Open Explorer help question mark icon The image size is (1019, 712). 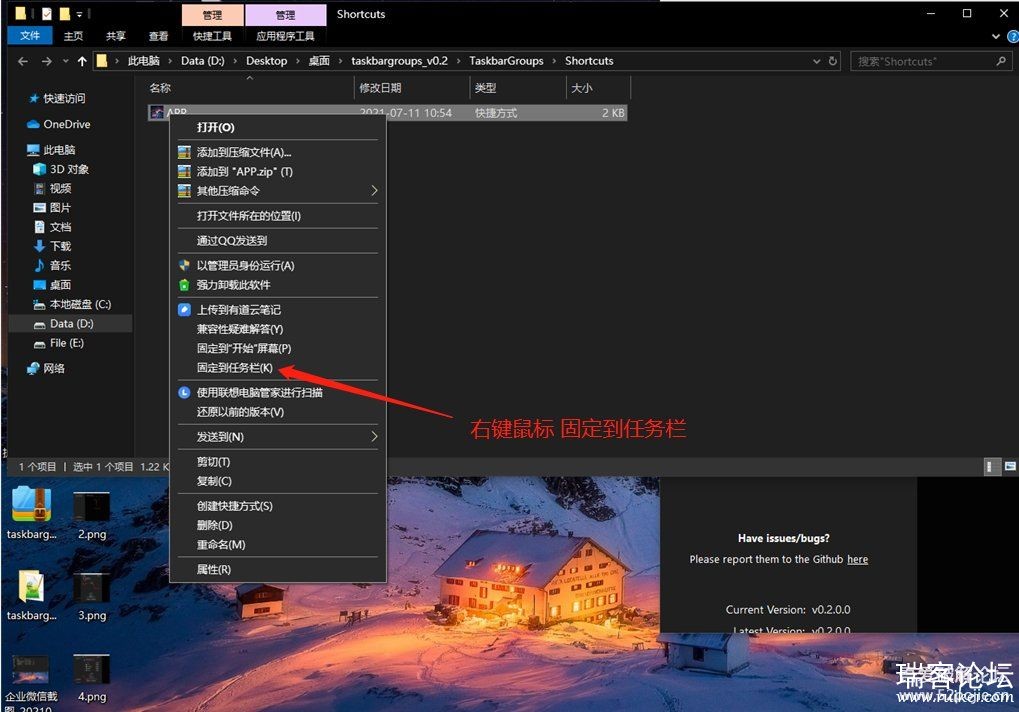click(x=1013, y=36)
